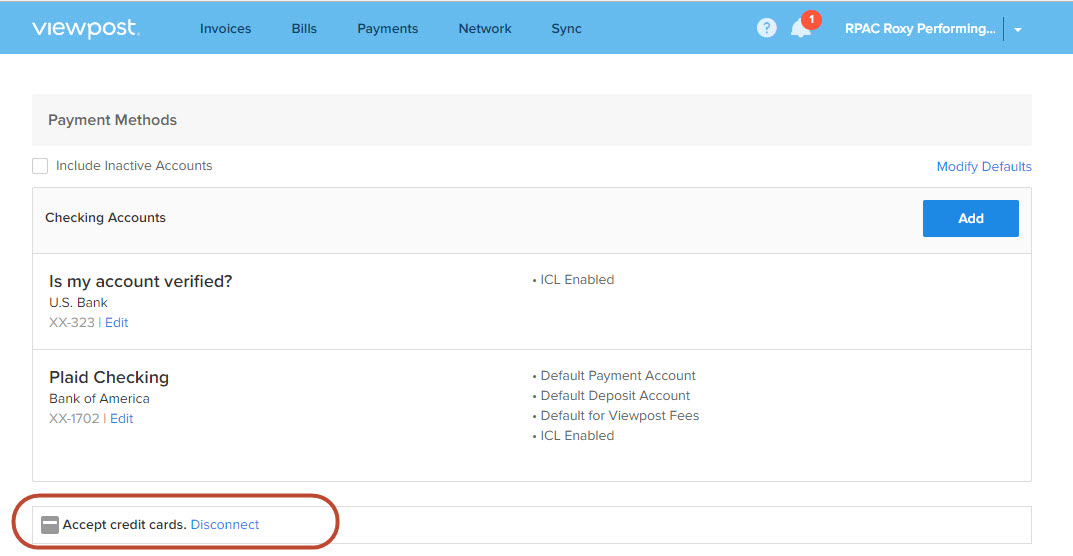Click the Viewpost logo
The height and width of the screenshot is (556, 1073).
pos(86,29)
